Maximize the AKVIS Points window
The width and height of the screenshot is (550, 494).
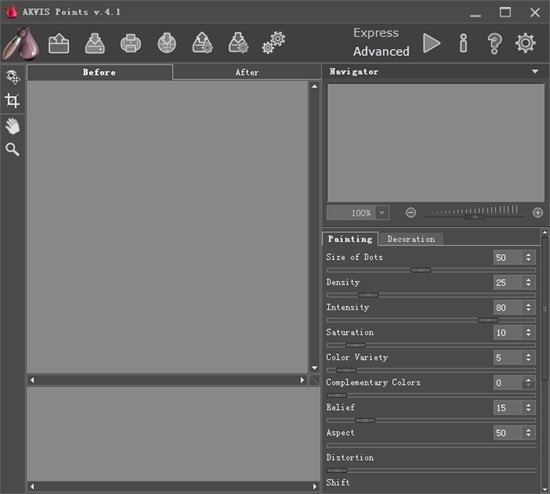[x=505, y=13]
